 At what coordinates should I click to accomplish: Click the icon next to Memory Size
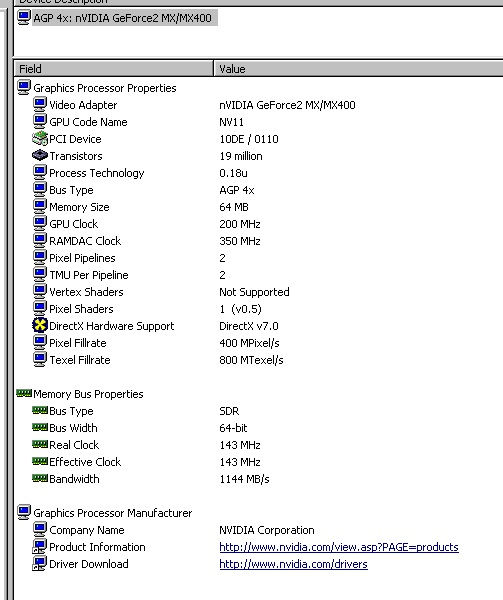pos(40,207)
